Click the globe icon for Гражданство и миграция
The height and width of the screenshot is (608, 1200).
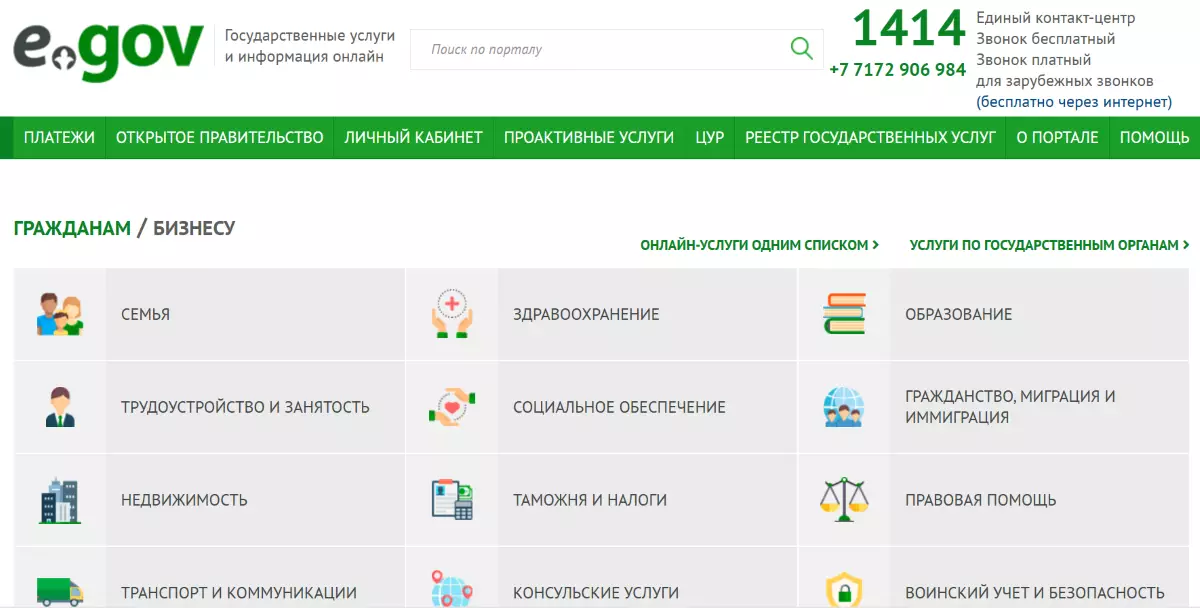click(x=844, y=406)
